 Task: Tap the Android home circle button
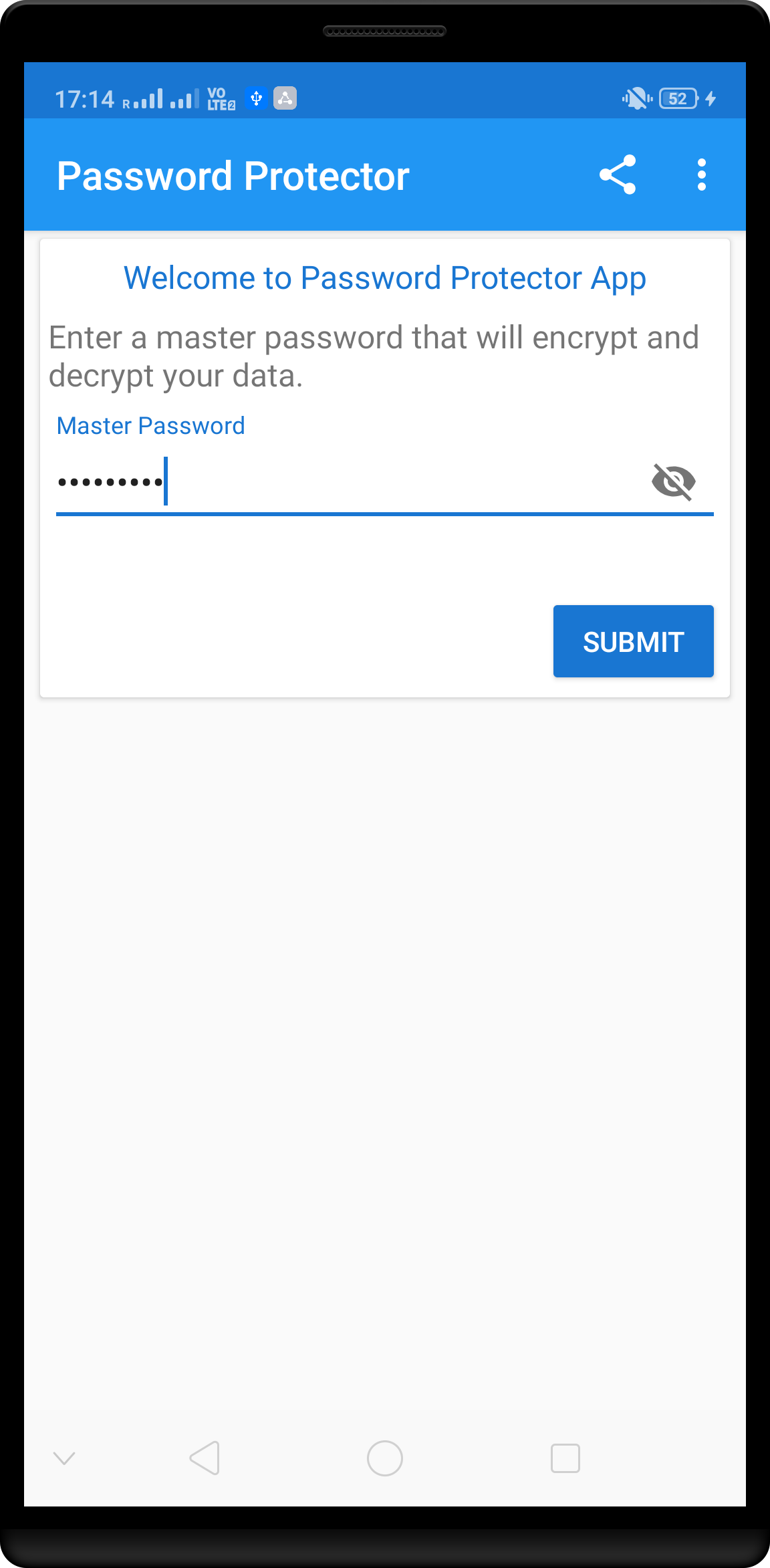coord(385,1458)
